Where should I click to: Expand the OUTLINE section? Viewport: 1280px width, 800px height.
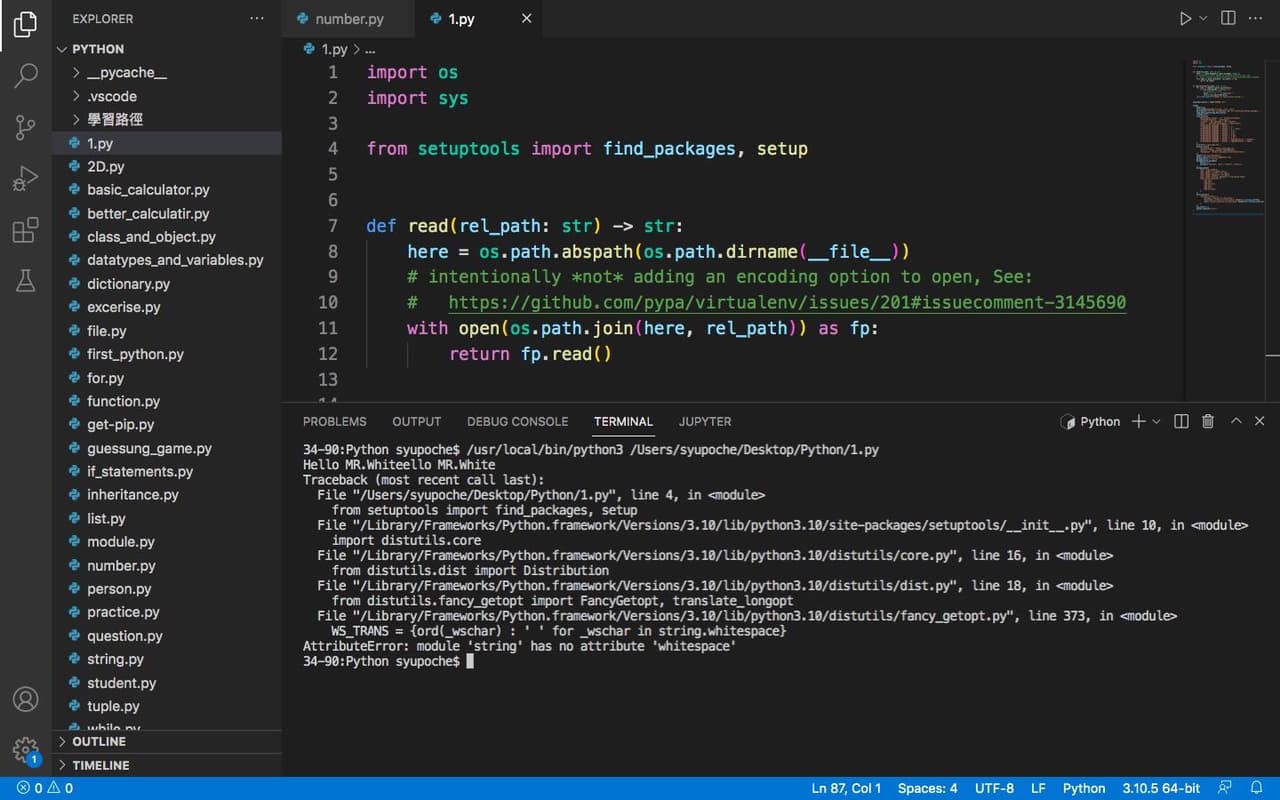point(99,742)
